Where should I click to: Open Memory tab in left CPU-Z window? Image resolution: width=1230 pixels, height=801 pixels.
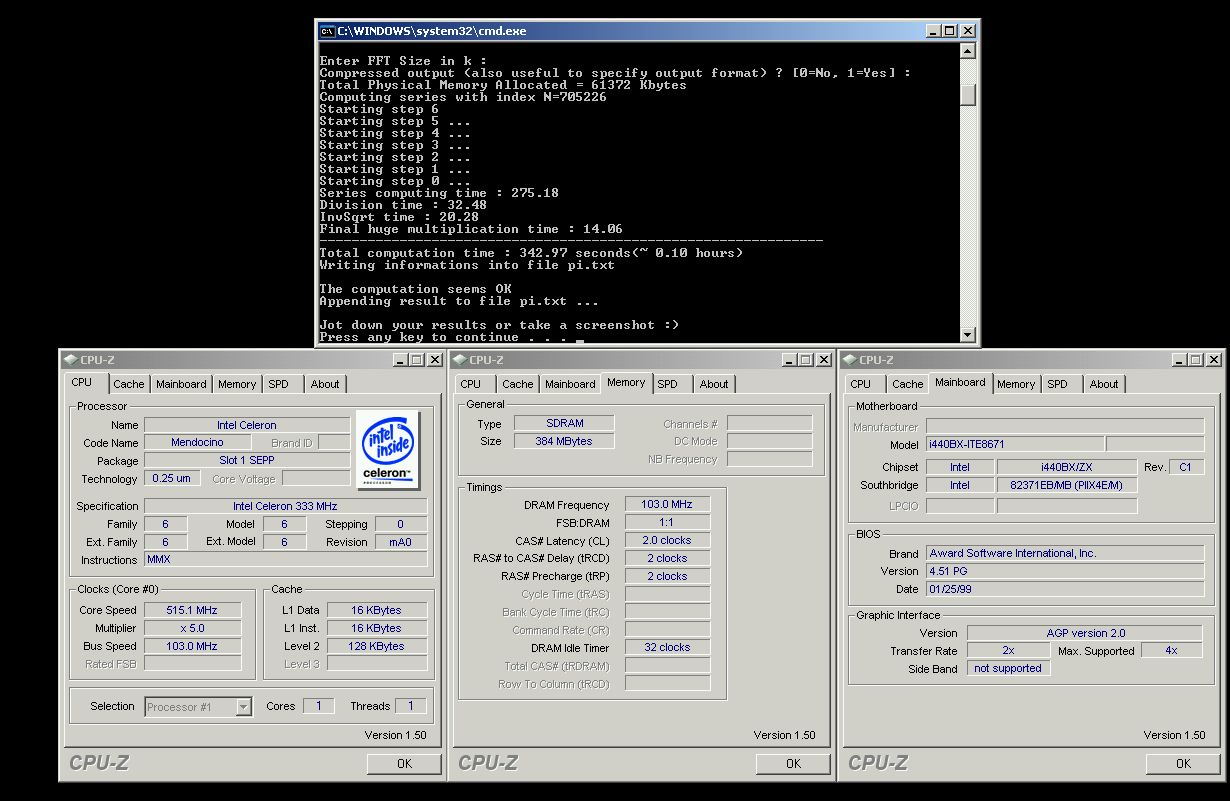coord(237,384)
